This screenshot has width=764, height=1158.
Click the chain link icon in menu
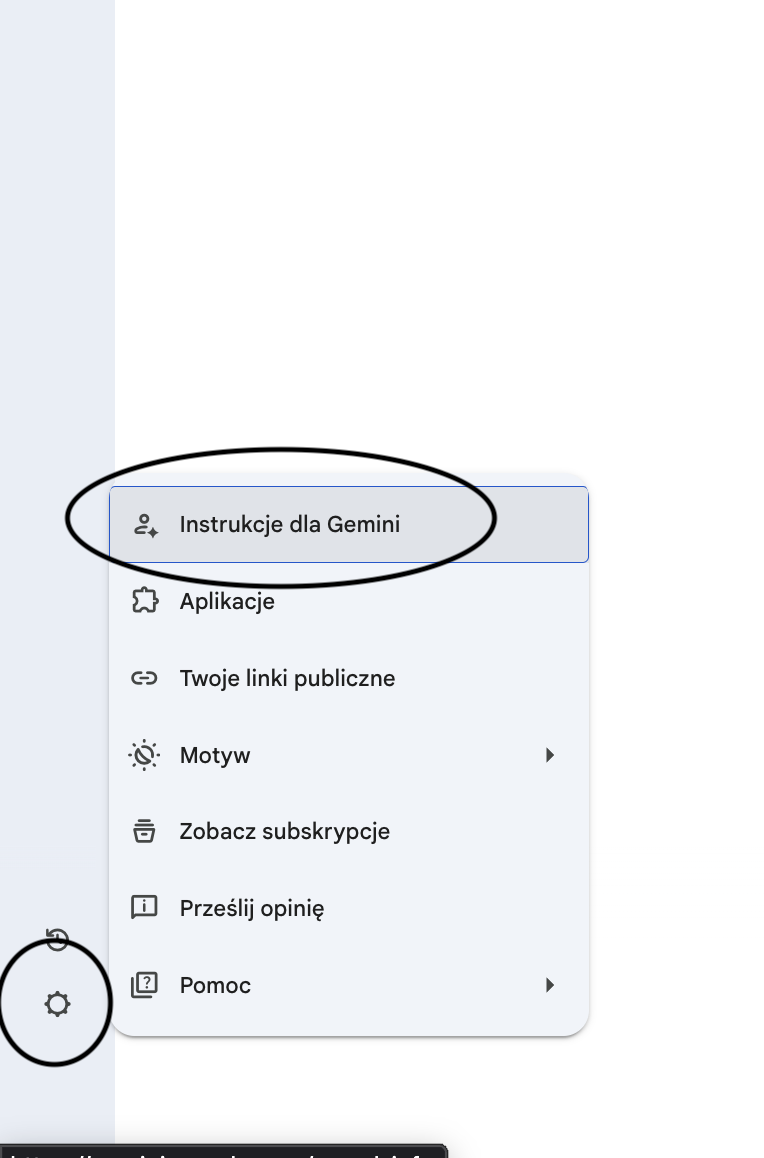tap(145, 678)
